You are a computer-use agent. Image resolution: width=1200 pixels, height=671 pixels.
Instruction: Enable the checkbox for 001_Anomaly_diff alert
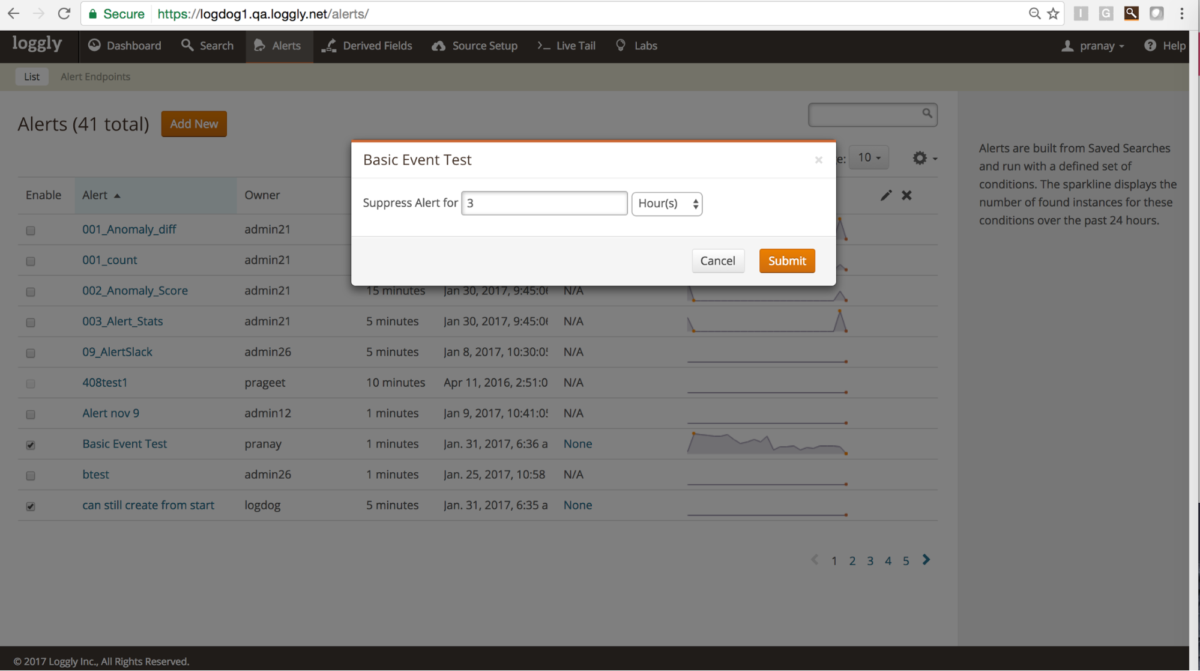30,229
